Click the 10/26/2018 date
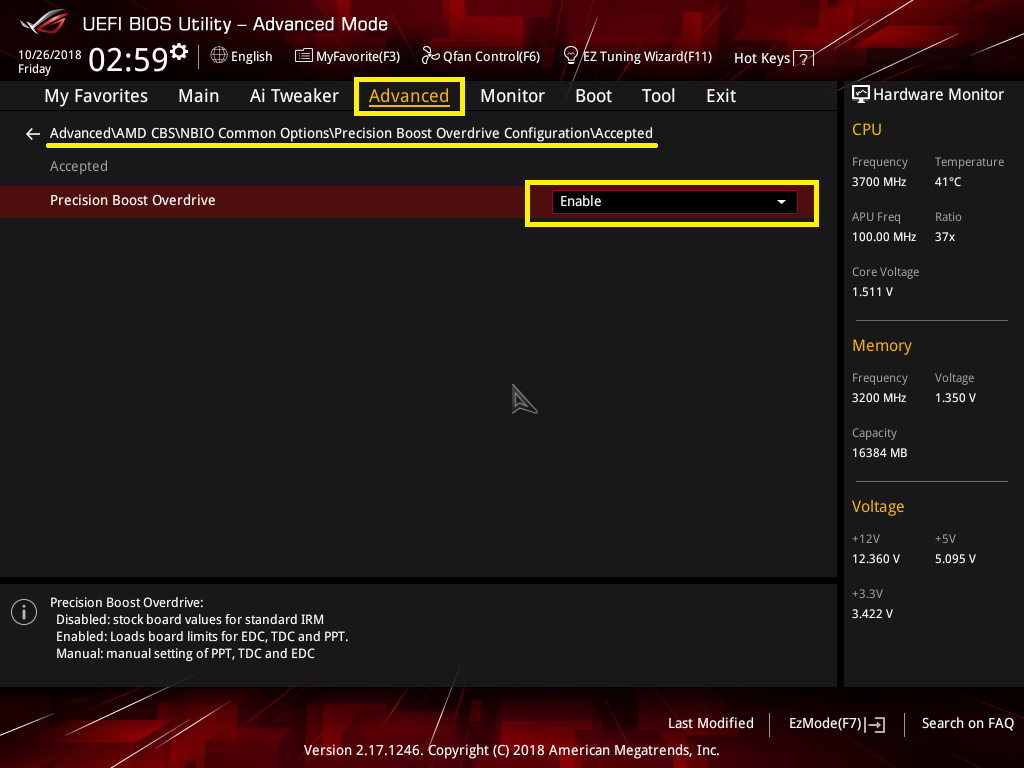1024x768 pixels. click(50, 55)
